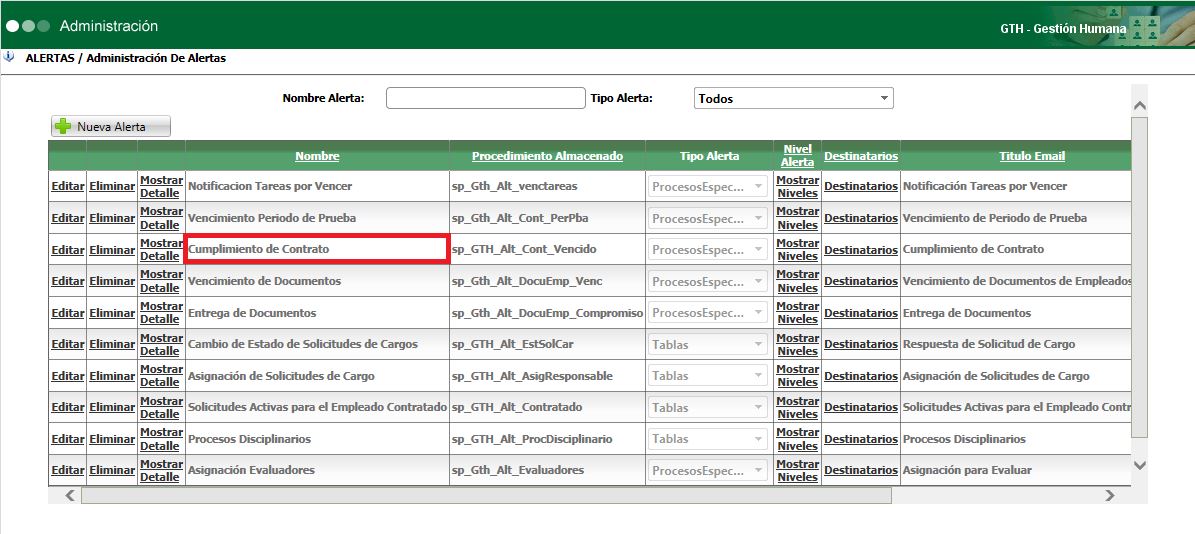Open Tipo Alerta dropdown for Vencimiento de Documentos
Screen dimensions: 1195x534
coord(708,281)
